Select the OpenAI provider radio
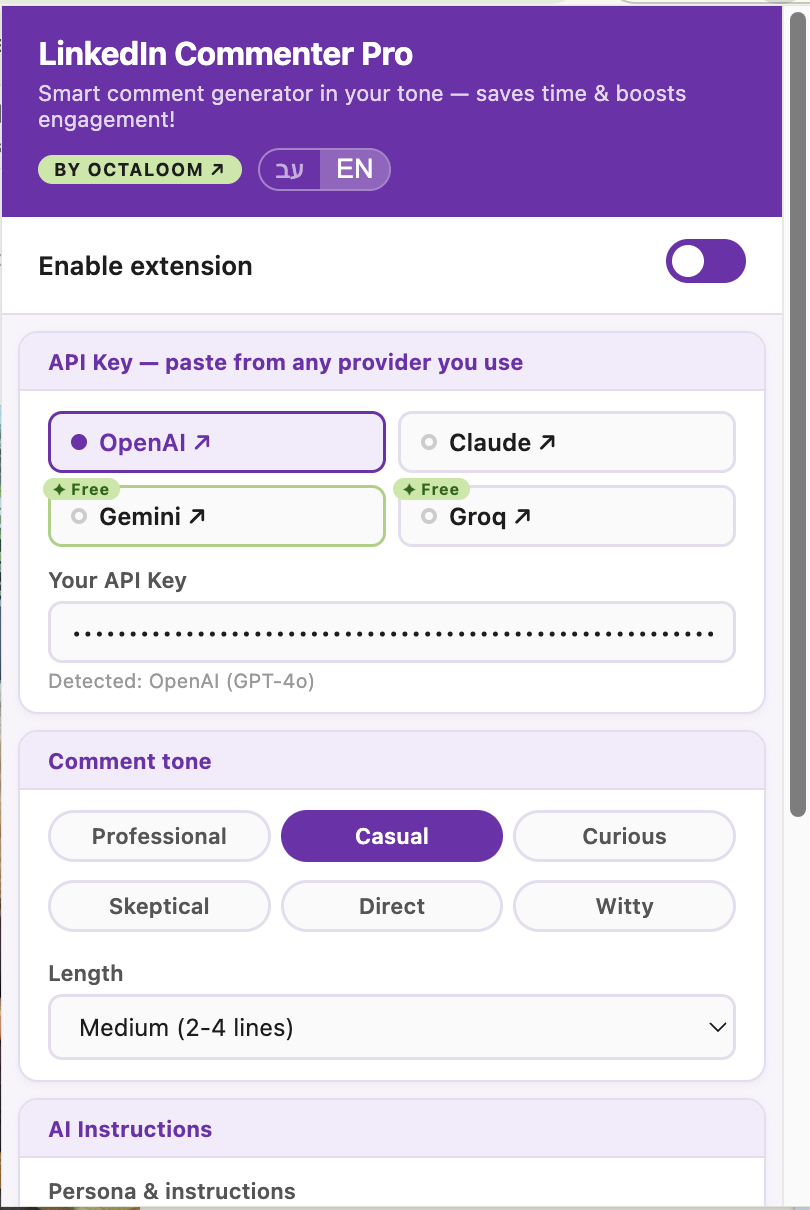The width and height of the screenshot is (810, 1210). pyautogui.click(x=217, y=442)
